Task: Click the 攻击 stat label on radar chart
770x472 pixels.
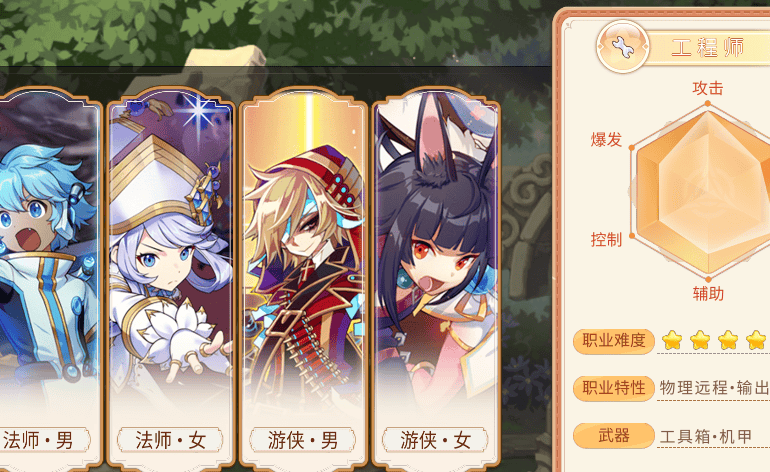Action: click(x=708, y=88)
